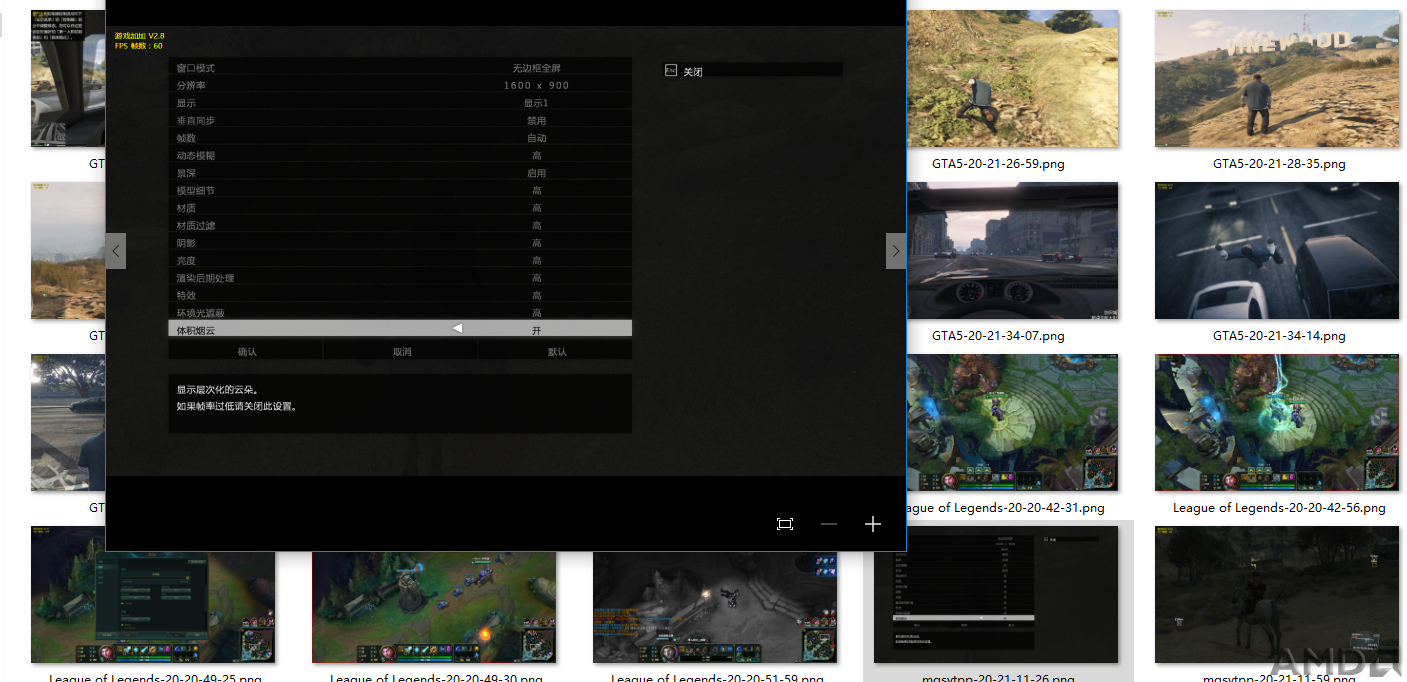Zoom in with the plus icon
1407x682 pixels.
(x=873, y=524)
